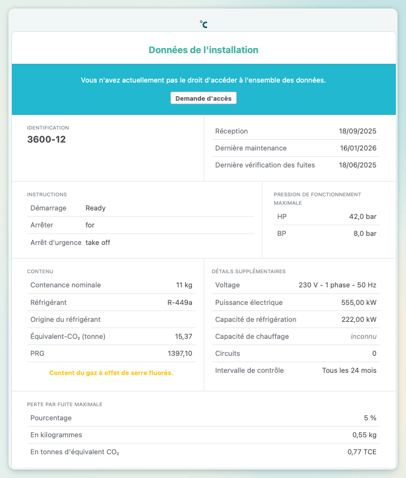
Task: Click the °C logo icon at top
Action: pyautogui.click(x=203, y=24)
